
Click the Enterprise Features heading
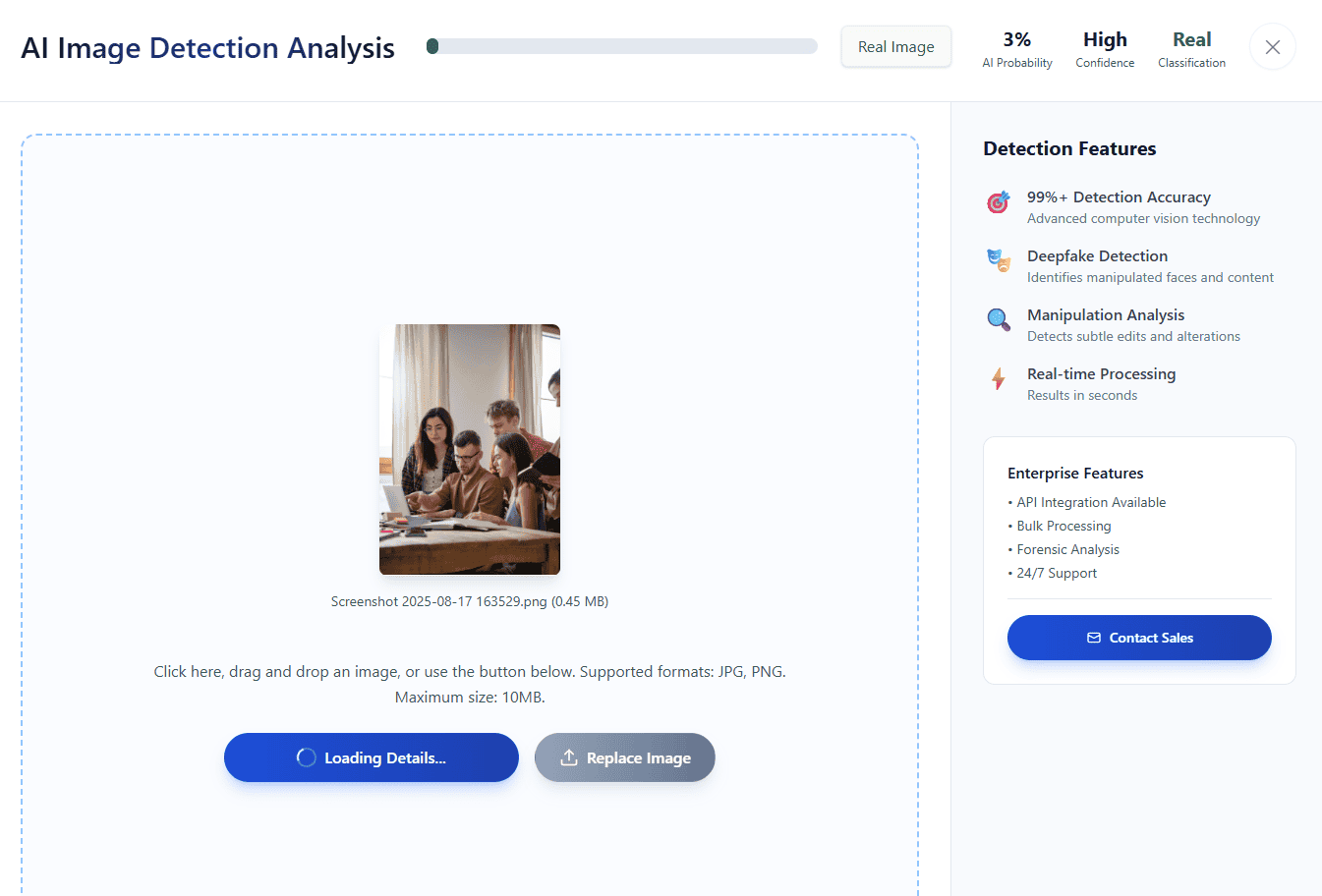coord(1075,474)
